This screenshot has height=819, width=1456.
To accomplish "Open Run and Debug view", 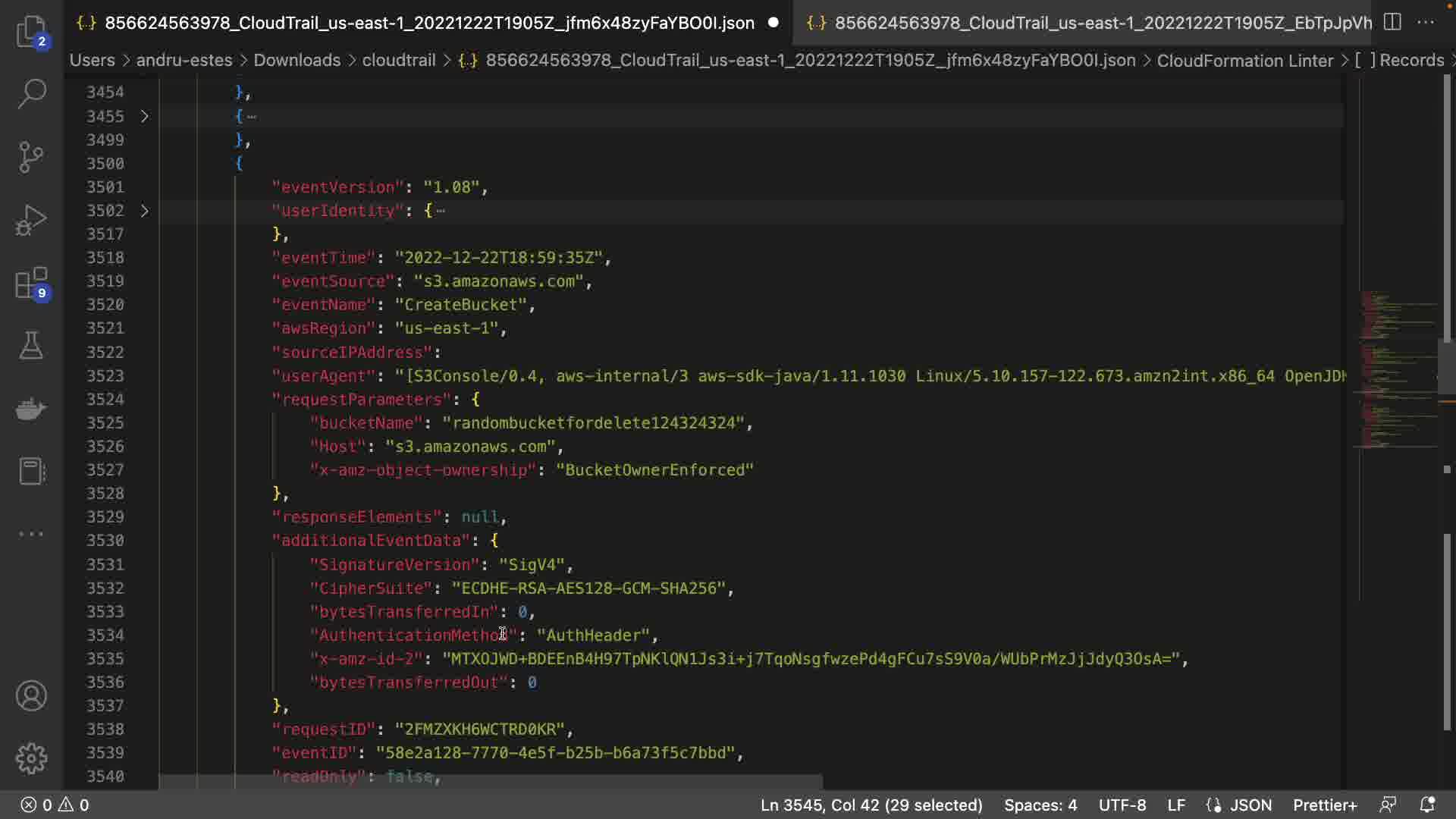I will tap(31, 221).
